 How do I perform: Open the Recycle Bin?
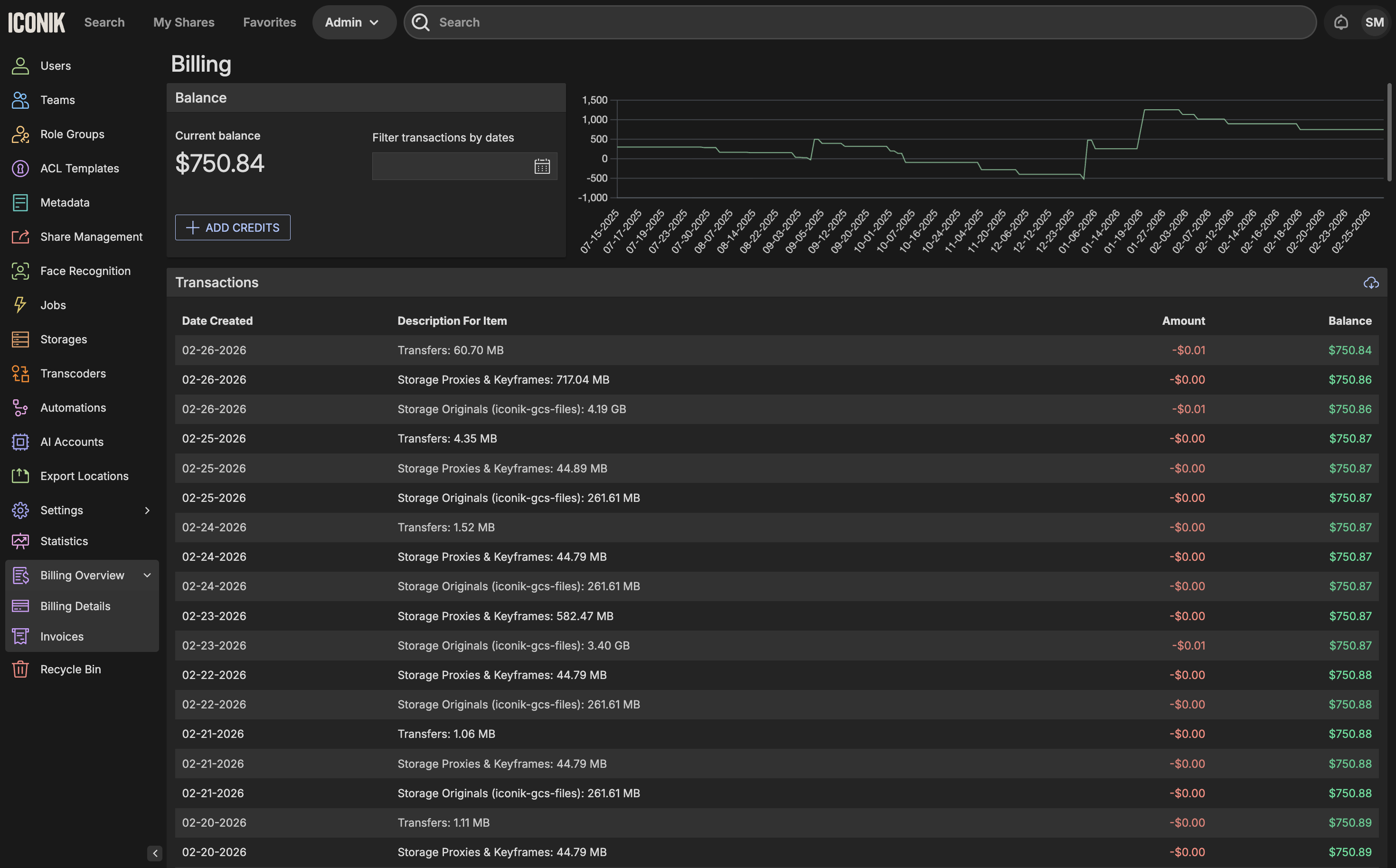[x=70, y=670]
